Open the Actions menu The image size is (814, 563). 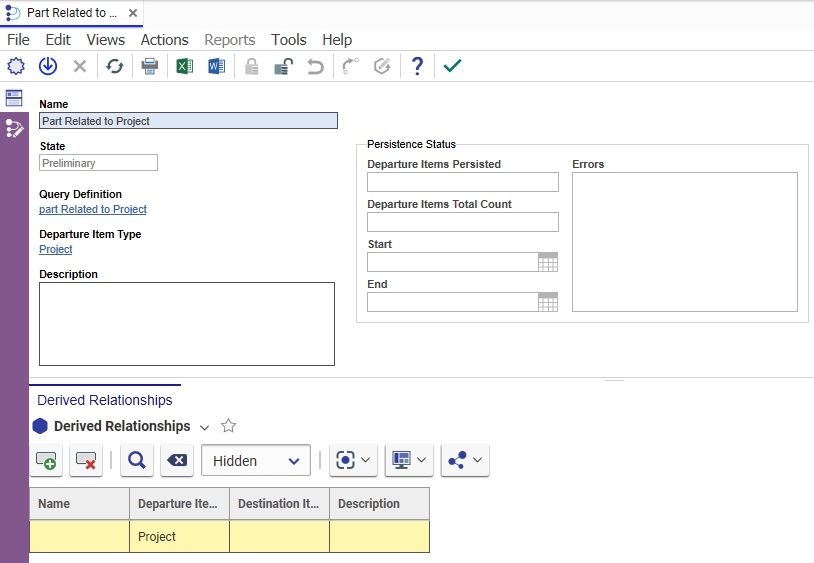coord(165,40)
